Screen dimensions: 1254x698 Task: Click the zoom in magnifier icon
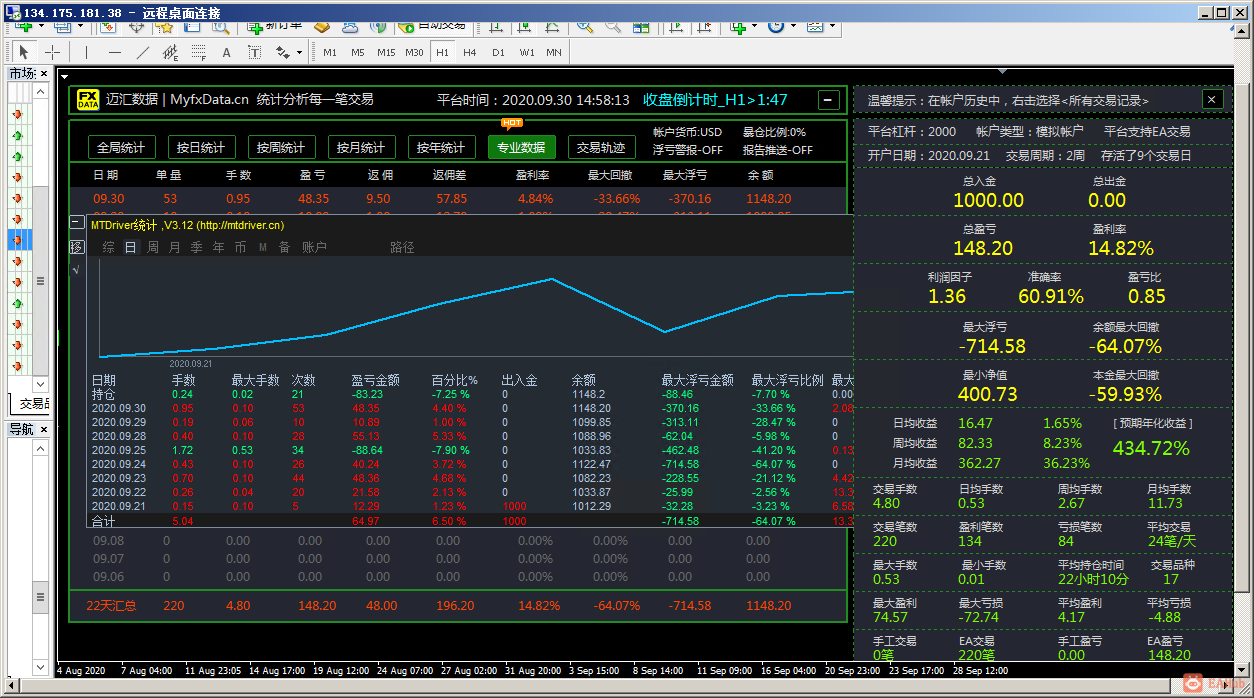click(x=586, y=25)
